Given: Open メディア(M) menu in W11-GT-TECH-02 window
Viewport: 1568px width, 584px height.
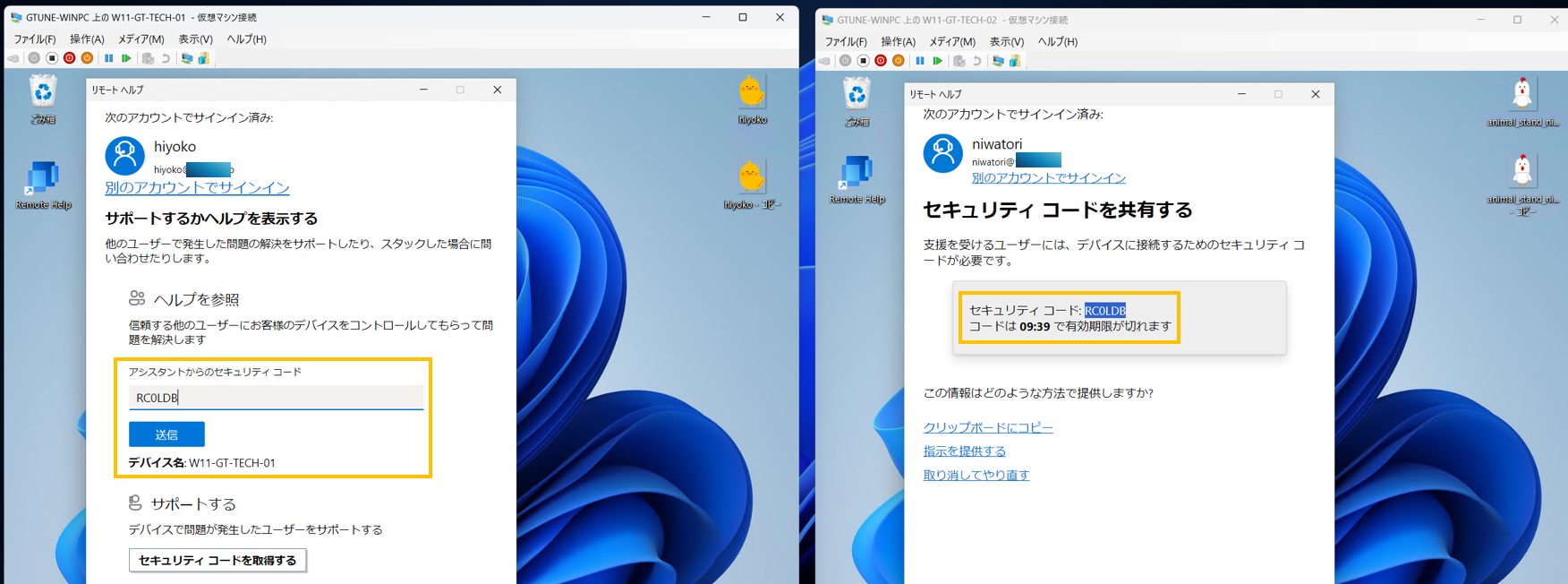Looking at the screenshot, I should (x=952, y=42).
